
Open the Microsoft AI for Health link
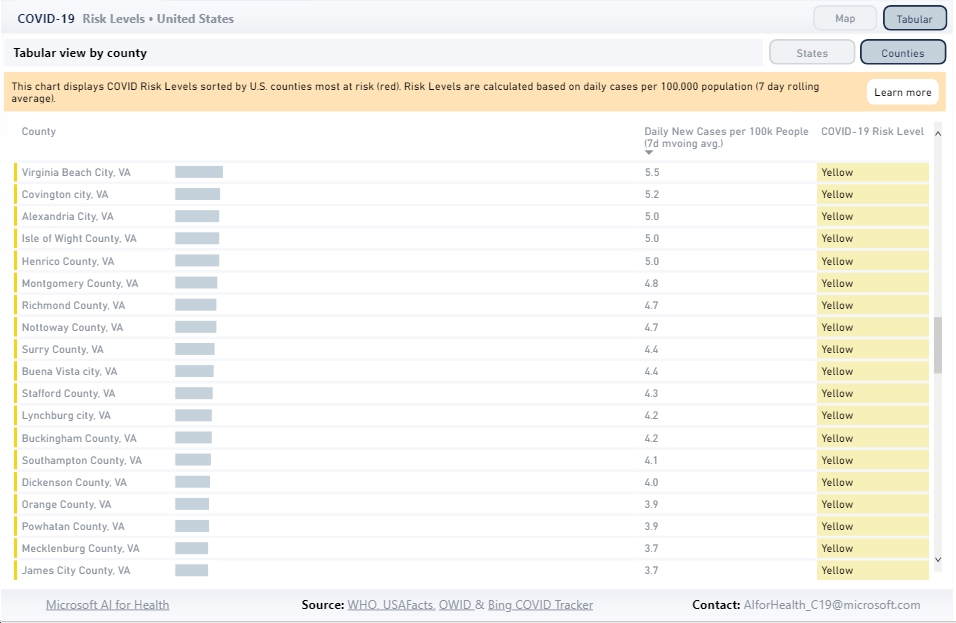(x=107, y=605)
